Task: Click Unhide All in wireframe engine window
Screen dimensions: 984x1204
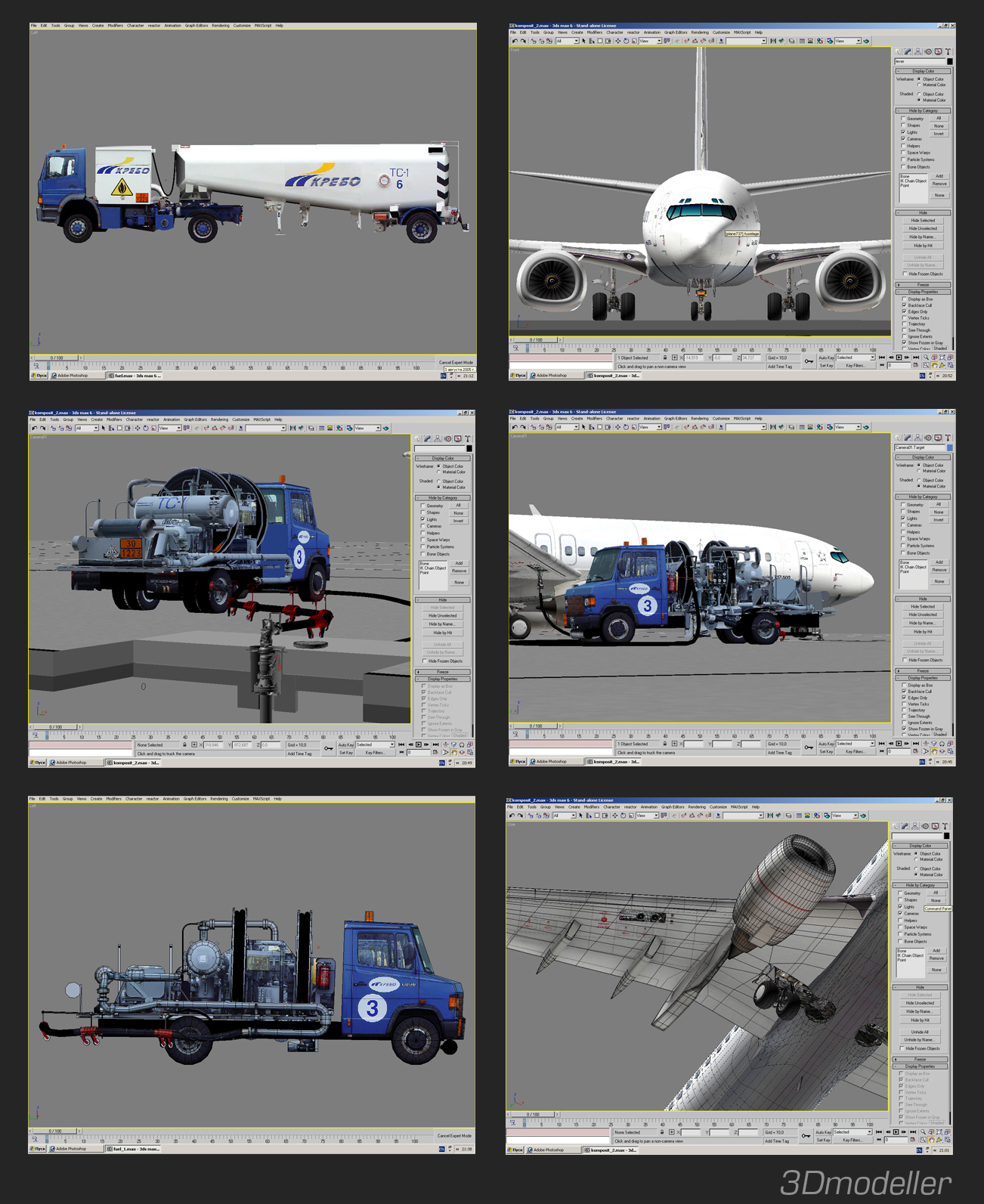Action: [920, 1032]
